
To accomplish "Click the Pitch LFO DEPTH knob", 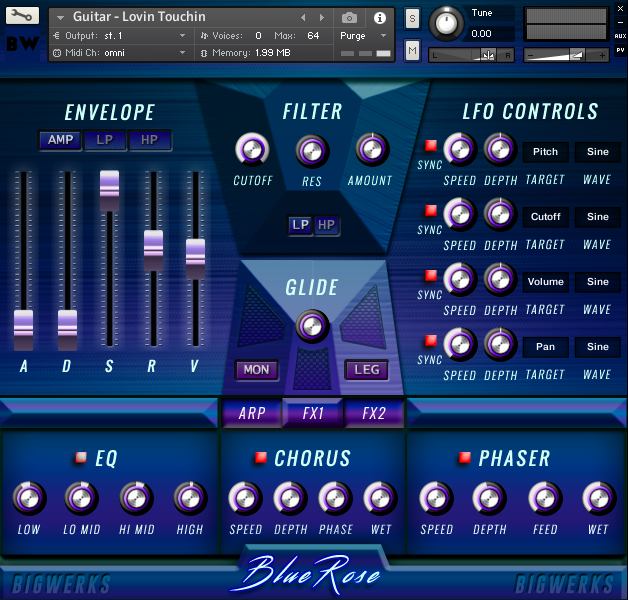I will [500, 150].
